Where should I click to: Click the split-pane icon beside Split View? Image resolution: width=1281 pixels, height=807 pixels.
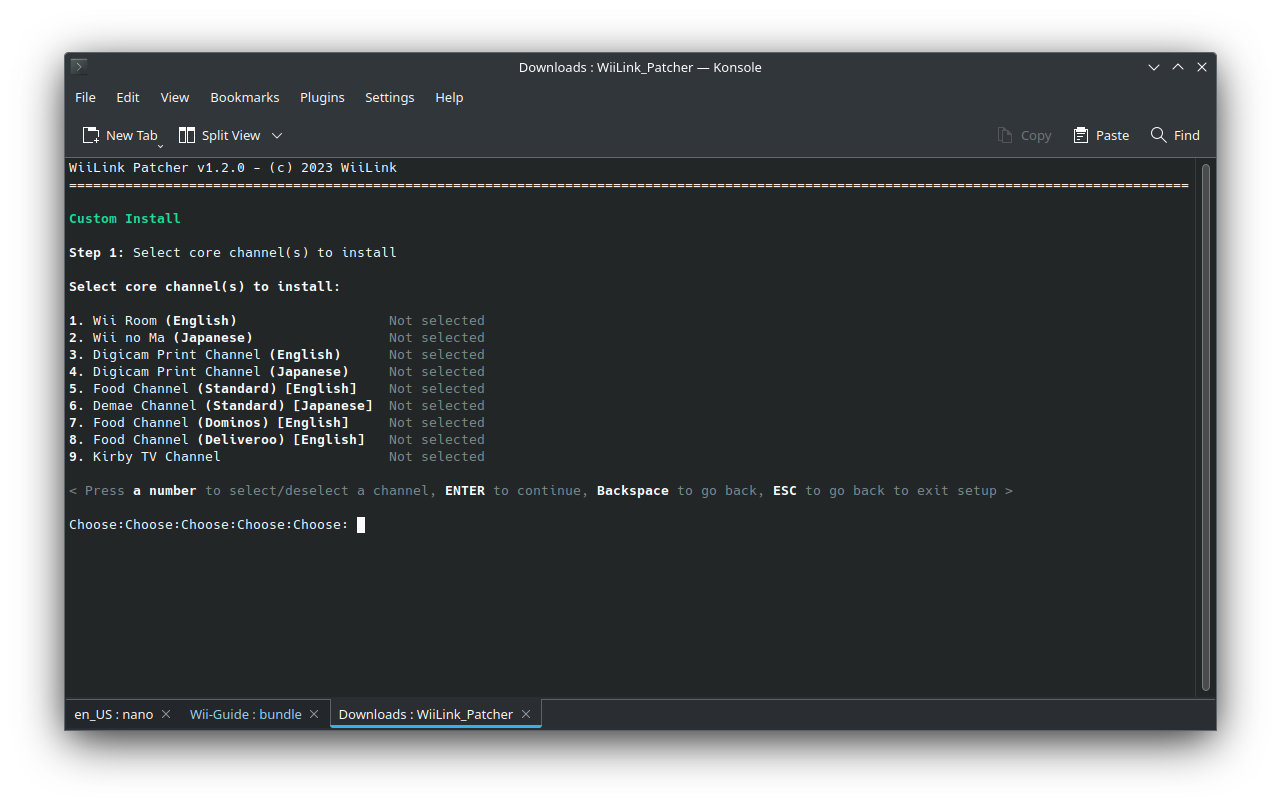186,134
